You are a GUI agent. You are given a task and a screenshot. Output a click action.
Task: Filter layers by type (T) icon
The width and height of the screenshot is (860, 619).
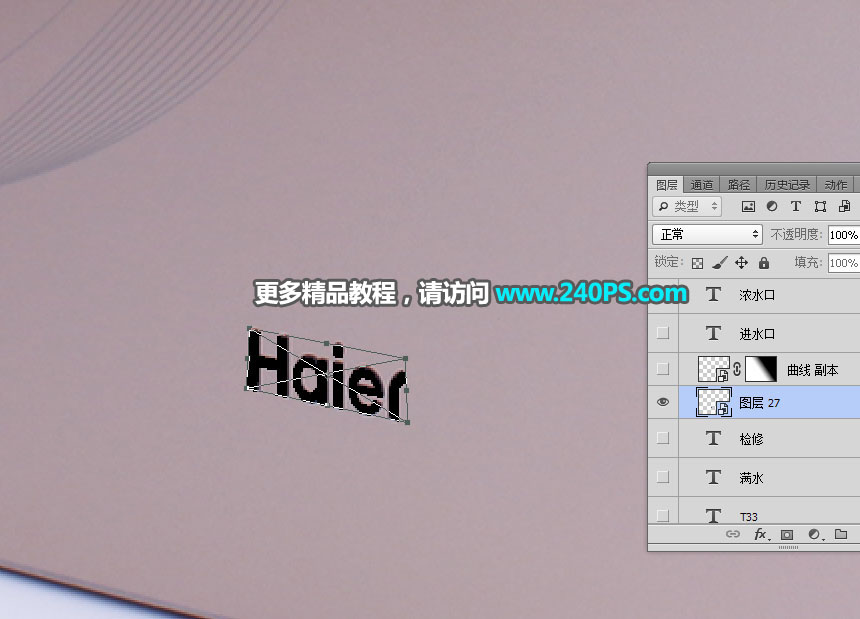coord(795,206)
